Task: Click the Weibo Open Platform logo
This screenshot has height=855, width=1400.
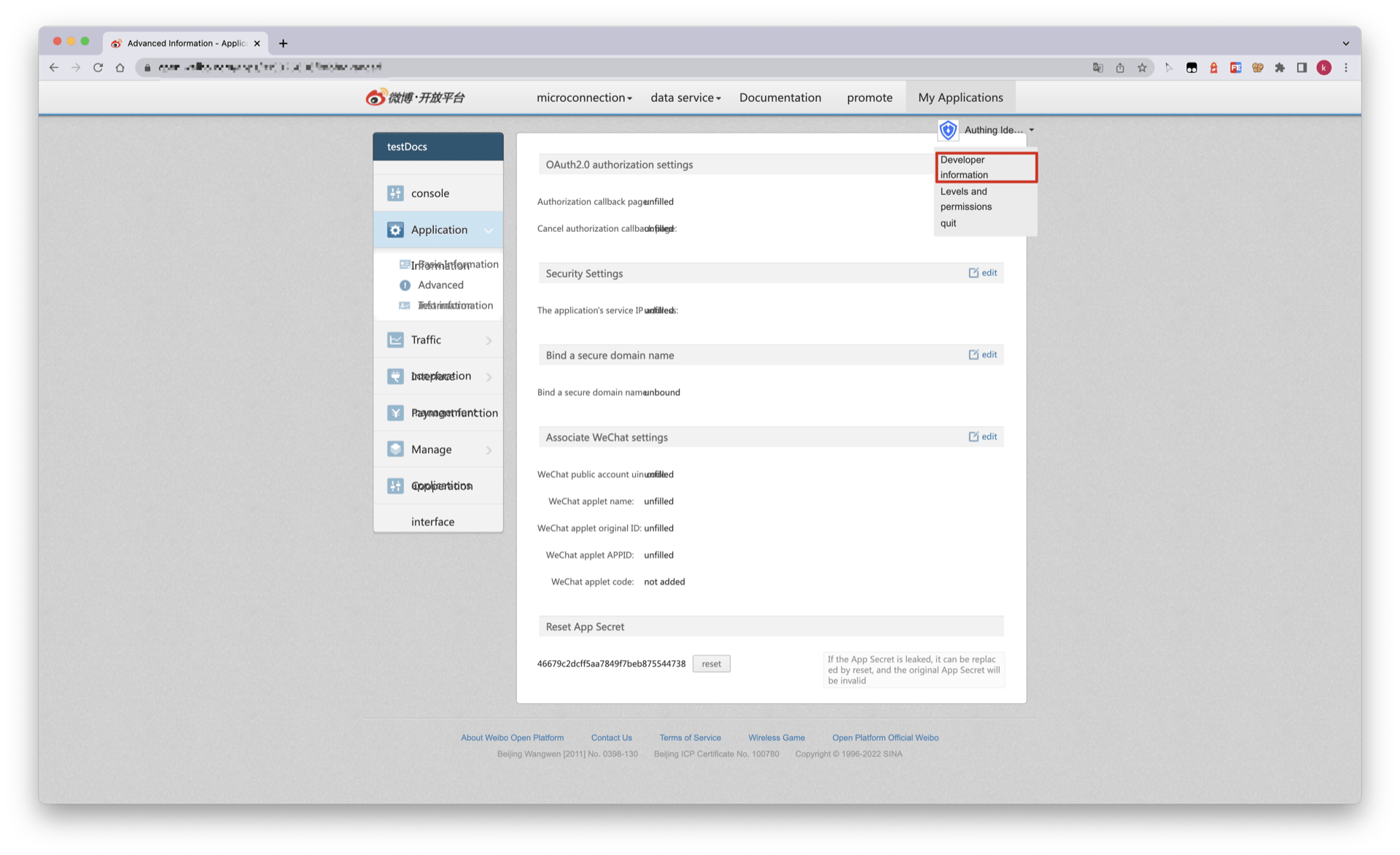Action: (415, 97)
